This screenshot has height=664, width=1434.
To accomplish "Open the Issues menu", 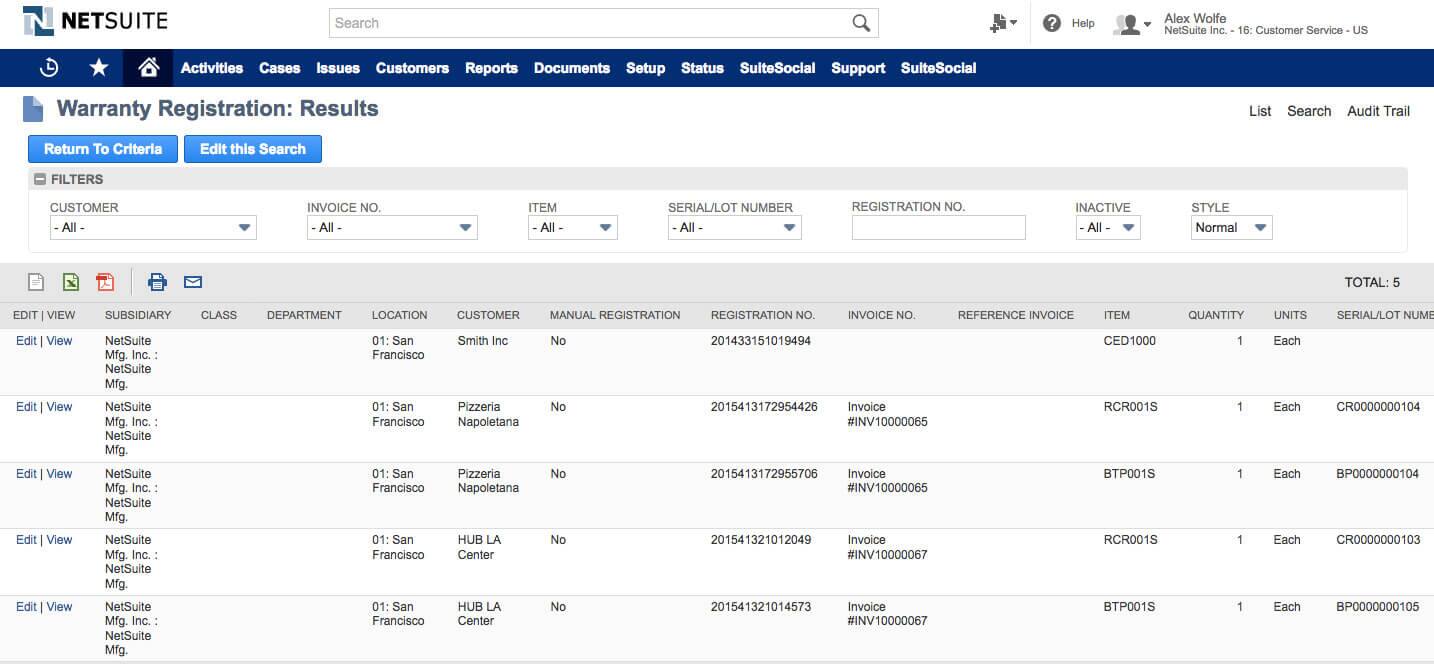I will pos(338,68).
